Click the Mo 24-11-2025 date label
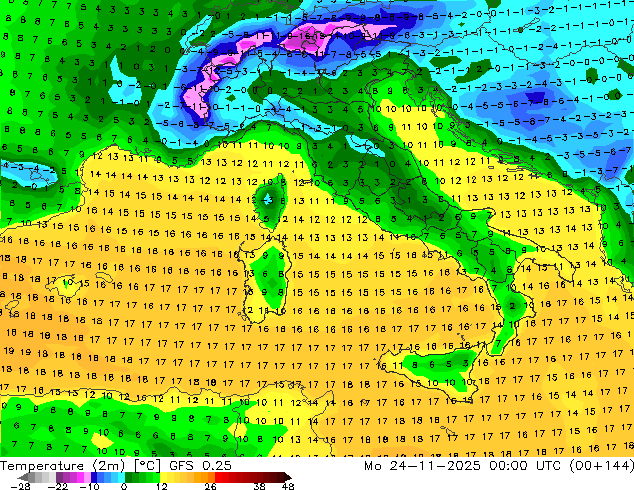634x490 pixels. pyautogui.click(x=422, y=466)
